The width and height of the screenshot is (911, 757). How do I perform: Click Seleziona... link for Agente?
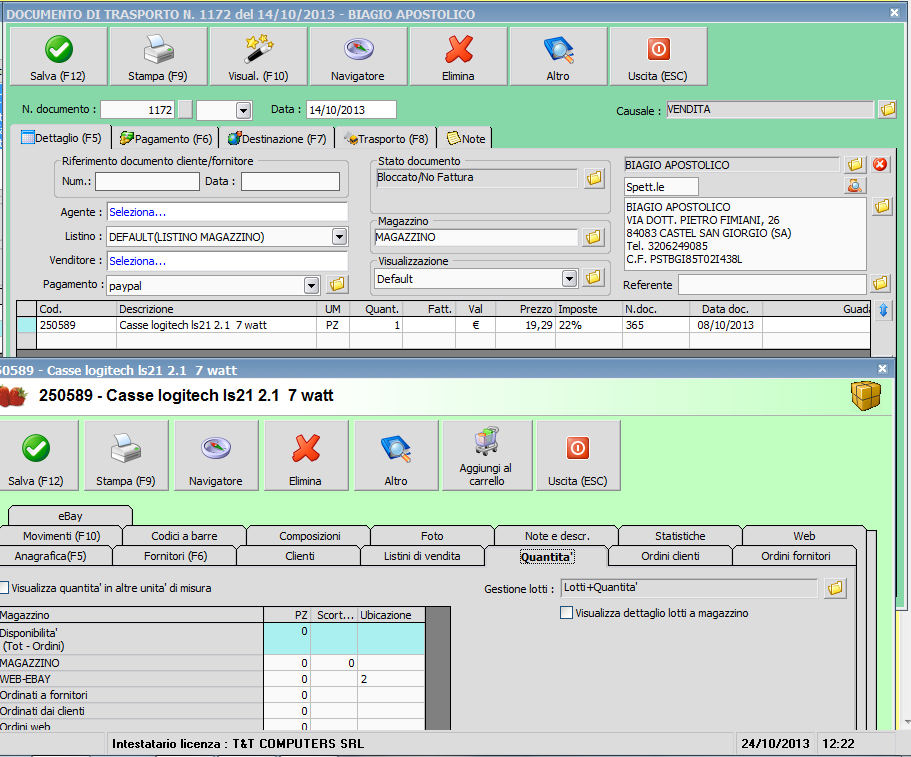coord(138,212)
